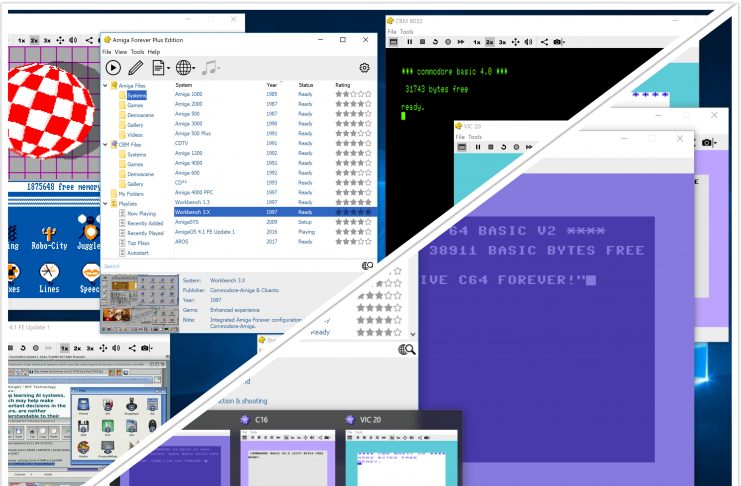Click the move/fit arrows icon in CBM 8032
This screenshot has height=486, width=741.
516,42
